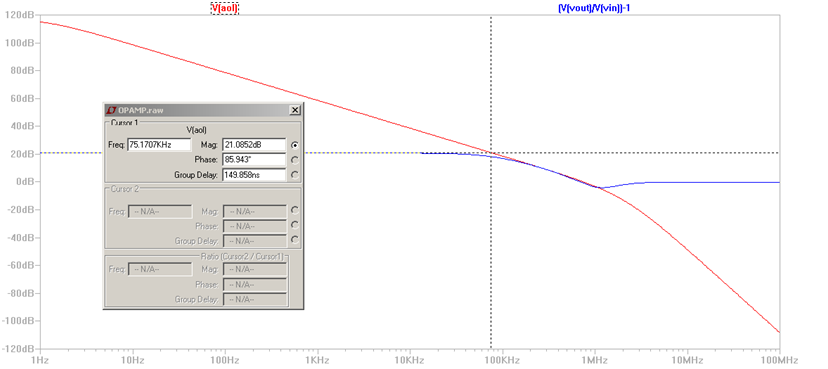Image resolution: width=828 pixels, height=369 pixels.
Task: Click the -100dB vertical axis label
Action: tap(17, 321)
